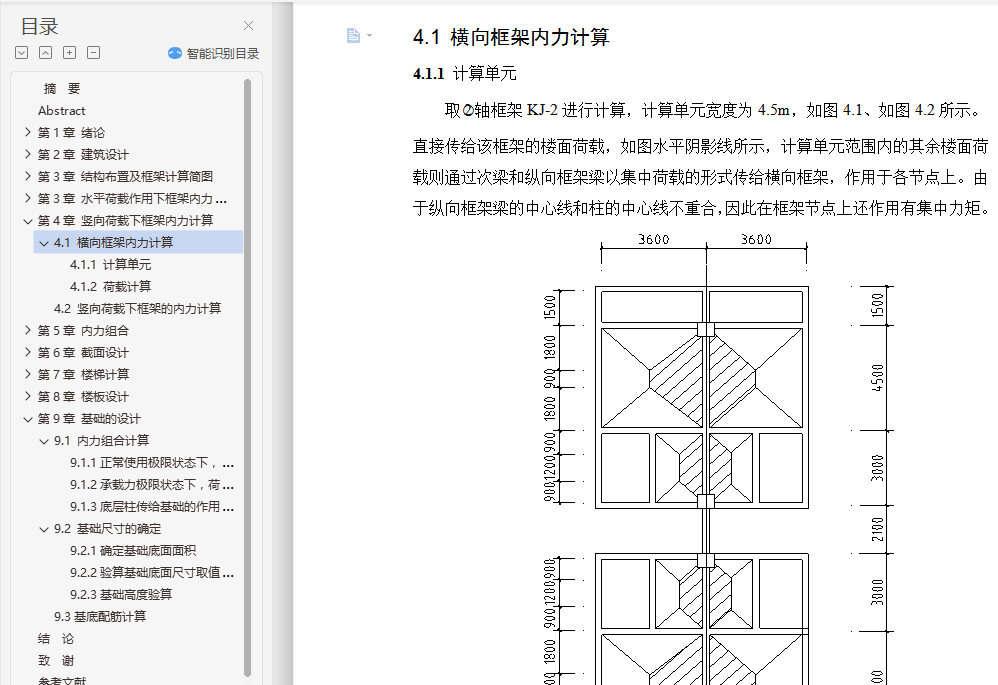Expand 第 5 章 内力组合 chevron

[x=27, y=330]
